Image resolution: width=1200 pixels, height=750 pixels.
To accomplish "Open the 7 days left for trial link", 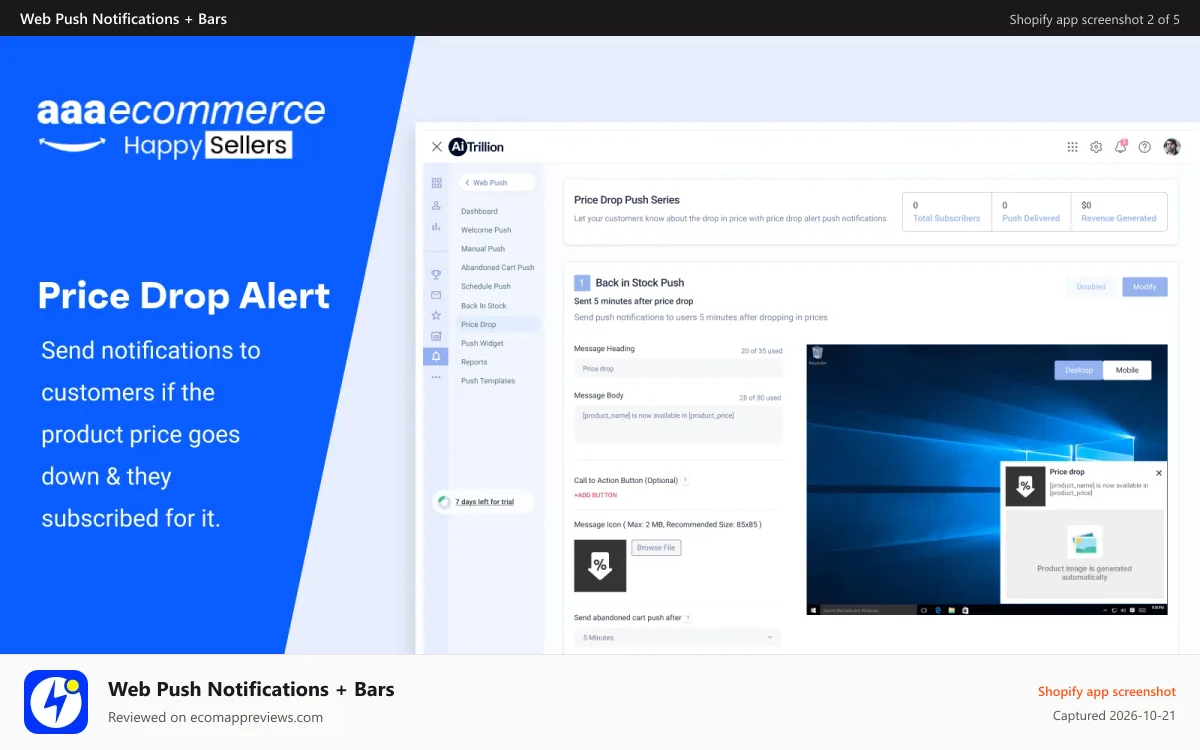I will pyautogui.click(x=485, y=502).
